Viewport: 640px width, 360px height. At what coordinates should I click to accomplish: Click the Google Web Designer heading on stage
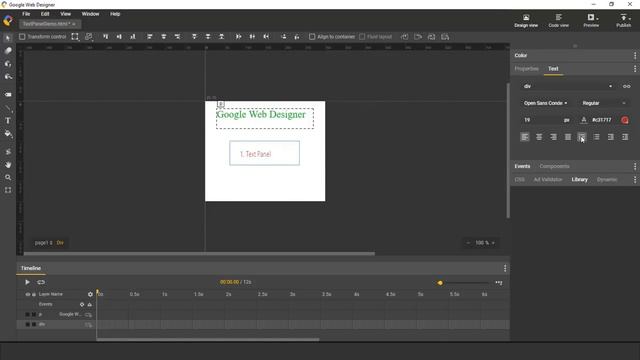(261, 115)
